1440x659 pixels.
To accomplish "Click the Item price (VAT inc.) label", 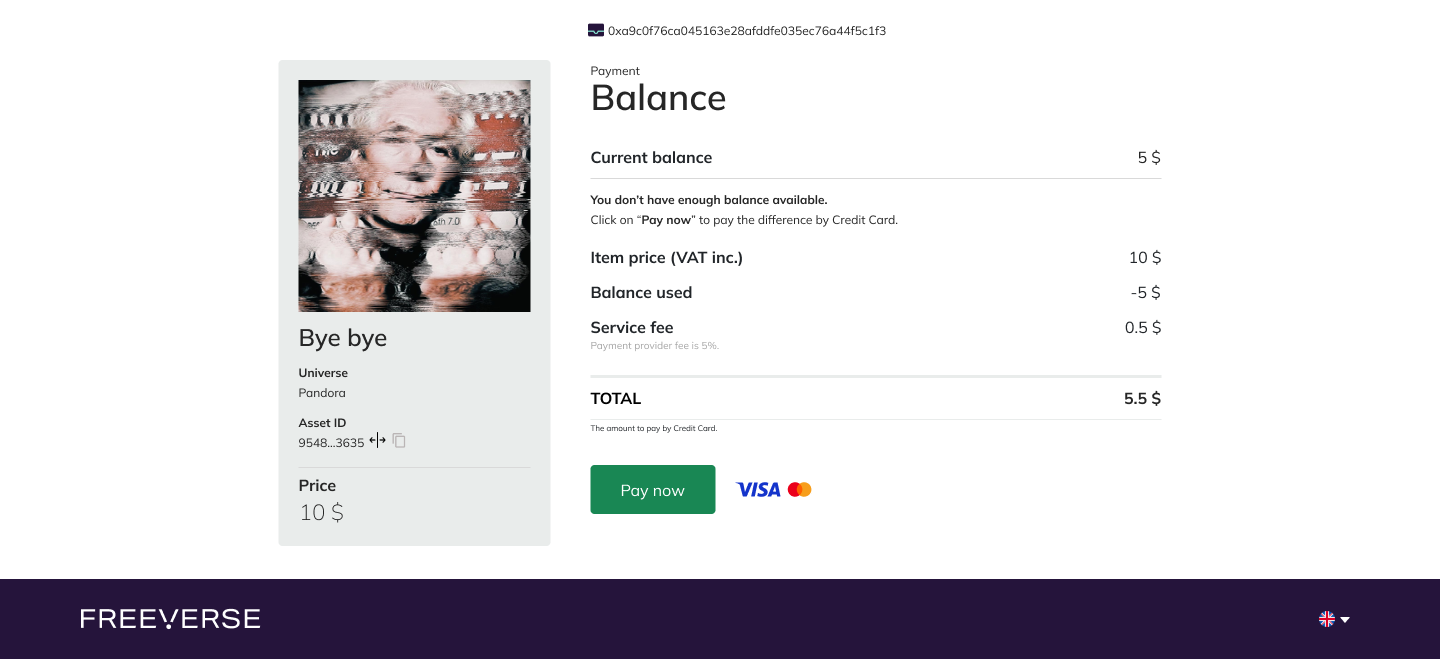I will pos(666,257).
